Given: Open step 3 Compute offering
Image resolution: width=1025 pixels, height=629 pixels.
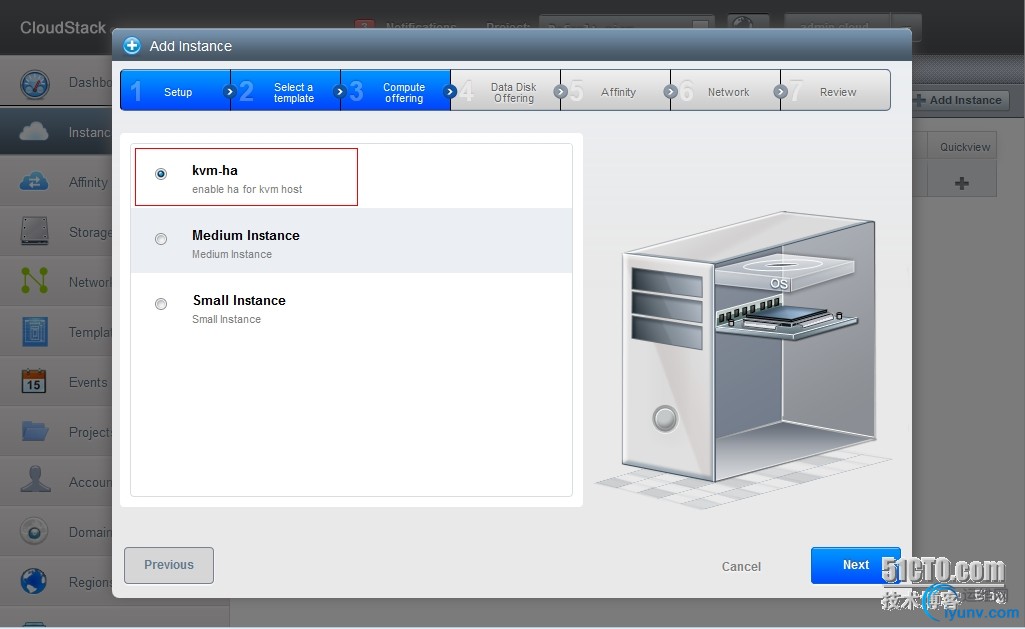Looking at the screenshot, I should pos(395,90).
